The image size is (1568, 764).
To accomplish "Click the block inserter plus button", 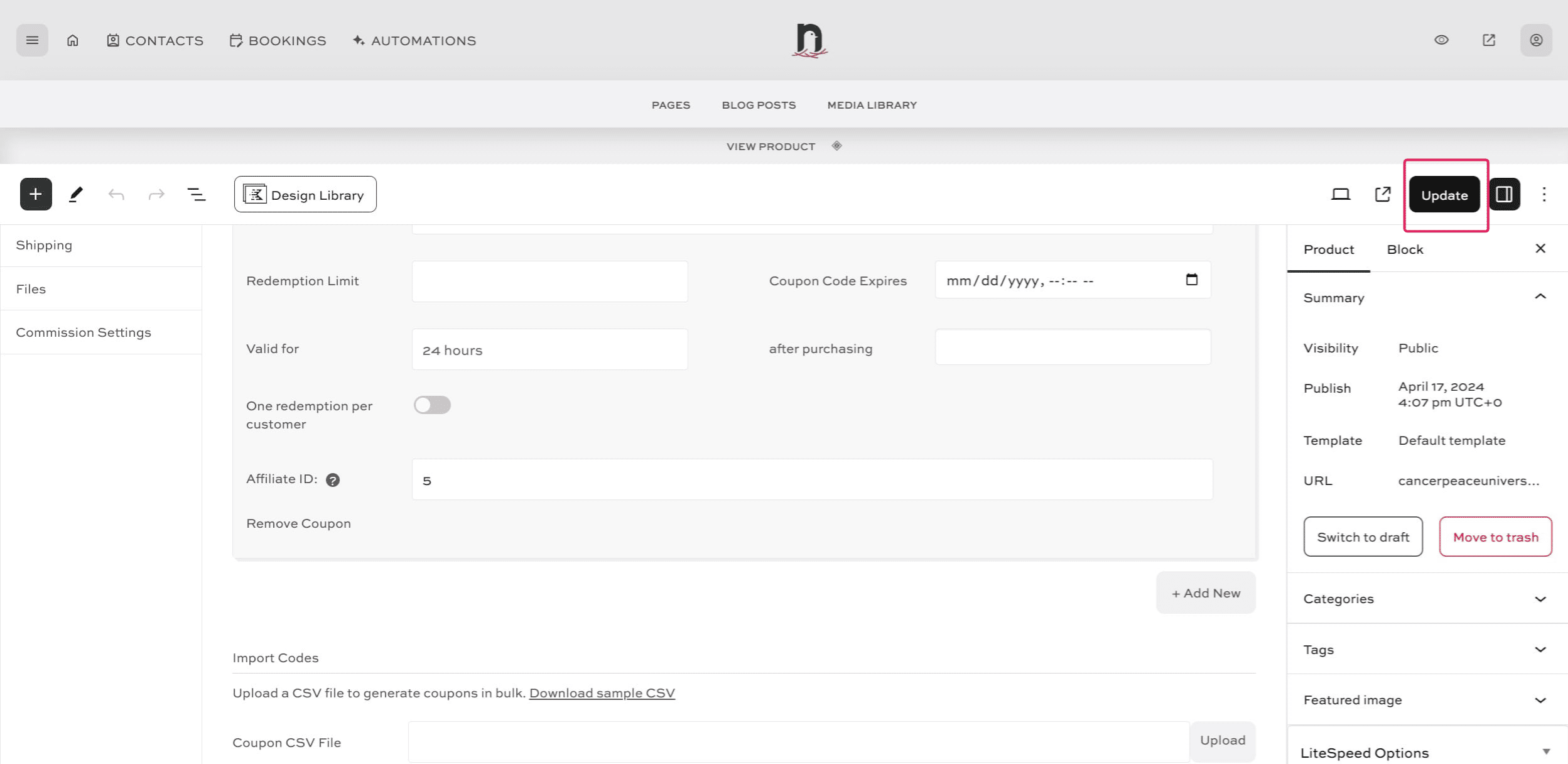I will tap(36, 194).
